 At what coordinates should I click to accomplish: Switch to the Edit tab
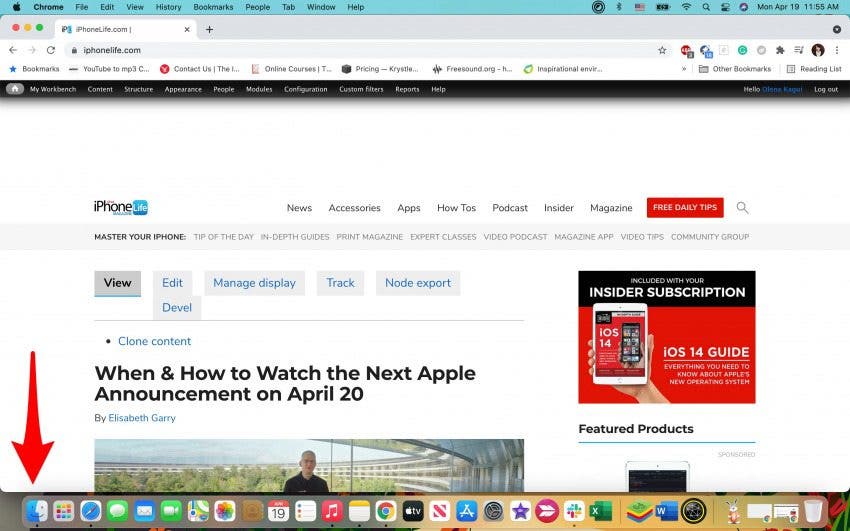pos(172,283)
